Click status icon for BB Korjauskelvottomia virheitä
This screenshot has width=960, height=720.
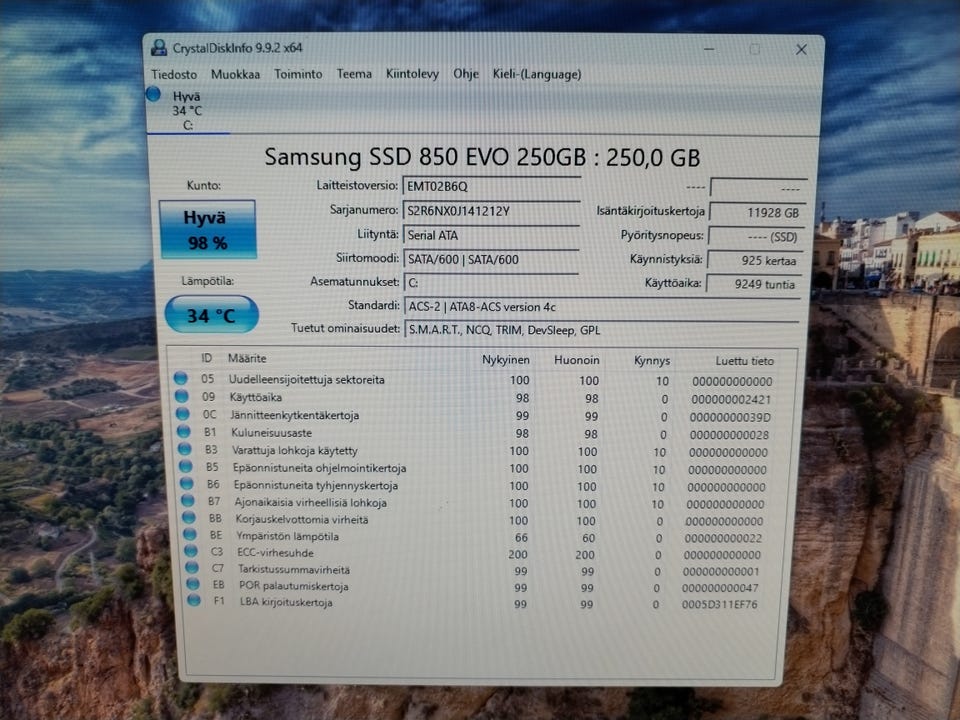190,518
